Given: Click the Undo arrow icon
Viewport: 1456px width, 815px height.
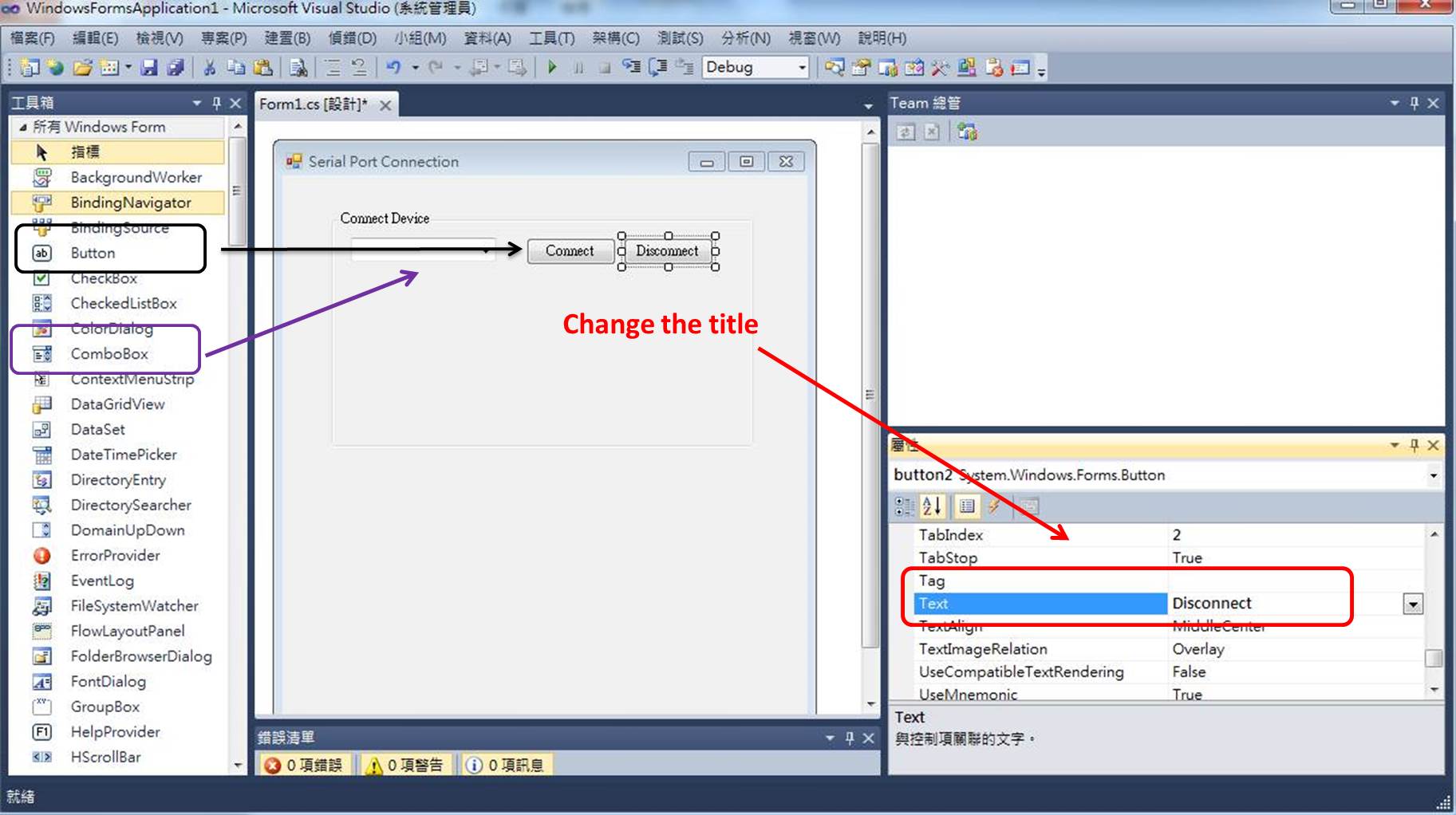Looking at the screenshot, I should point(393,68).
